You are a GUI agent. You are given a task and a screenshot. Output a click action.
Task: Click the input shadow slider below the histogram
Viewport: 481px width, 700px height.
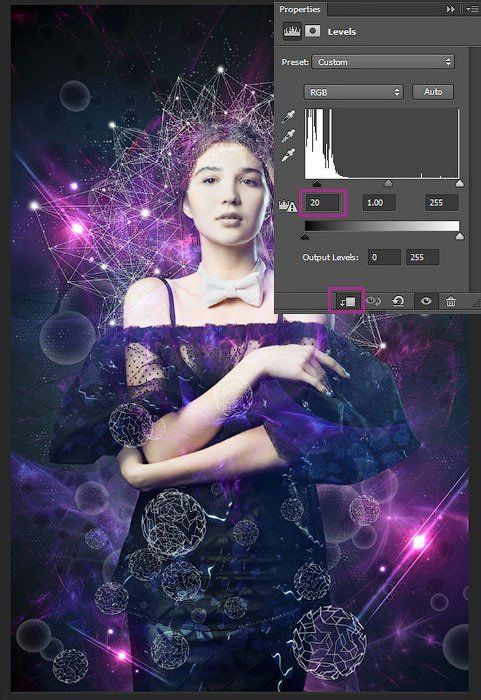tap(317, 183)
